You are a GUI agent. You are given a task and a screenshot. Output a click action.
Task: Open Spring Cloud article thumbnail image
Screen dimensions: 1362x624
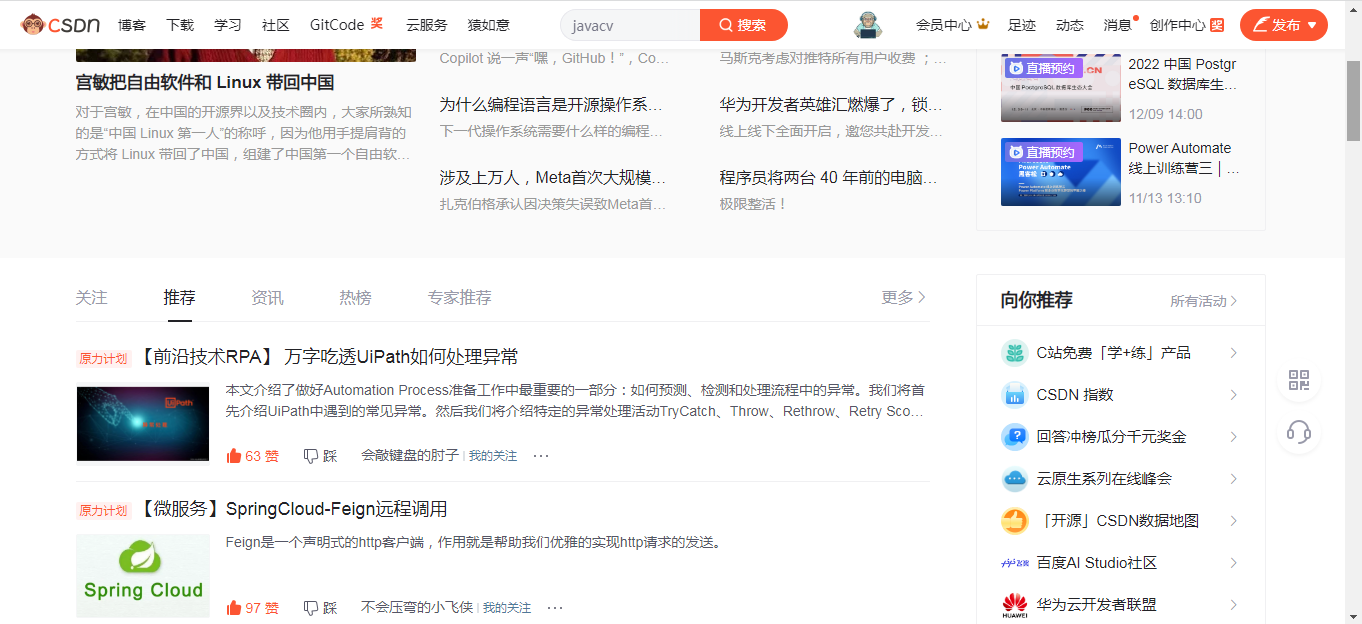[x=143, y=575]
